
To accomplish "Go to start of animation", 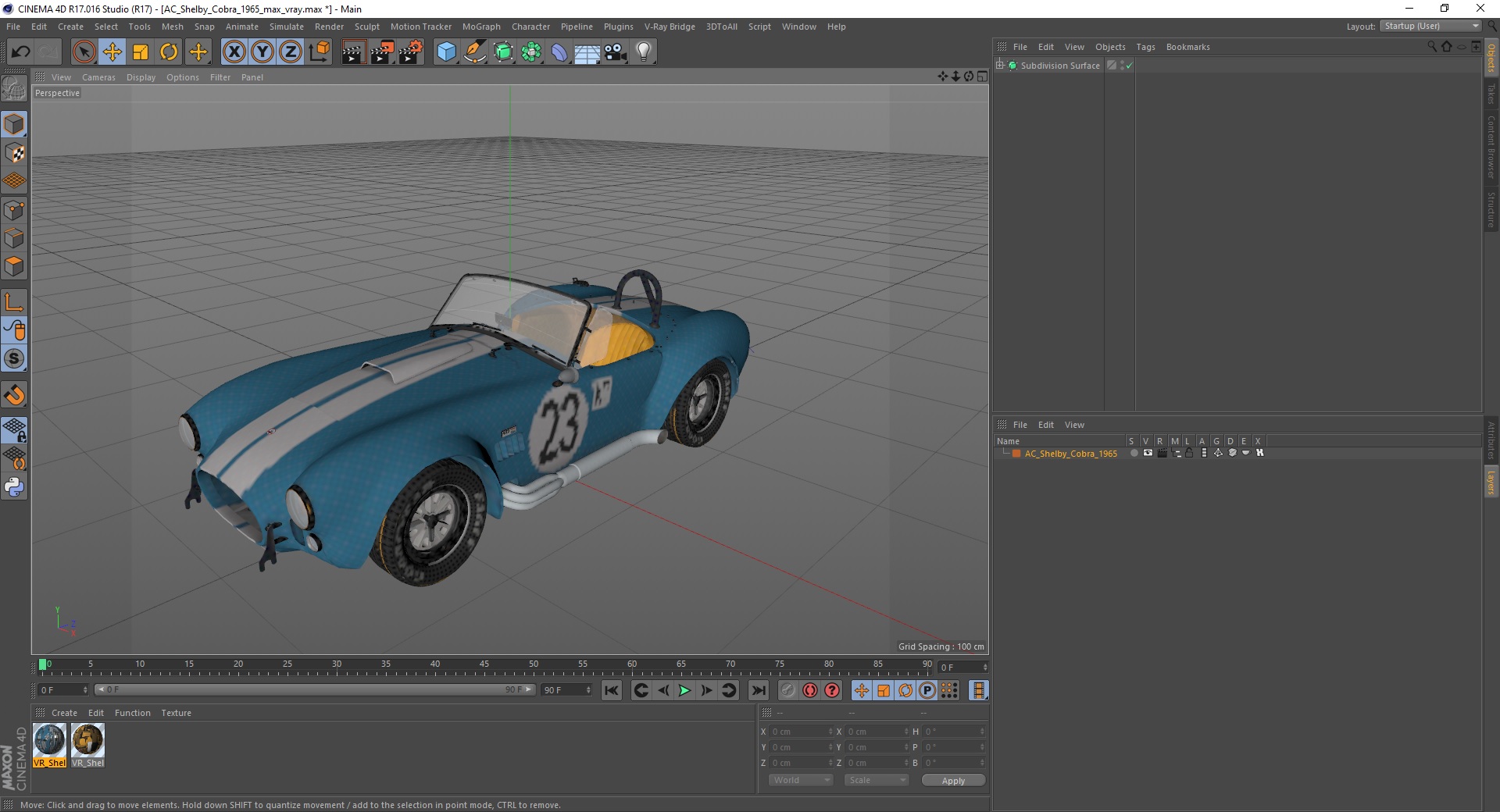I will [612, 690].
